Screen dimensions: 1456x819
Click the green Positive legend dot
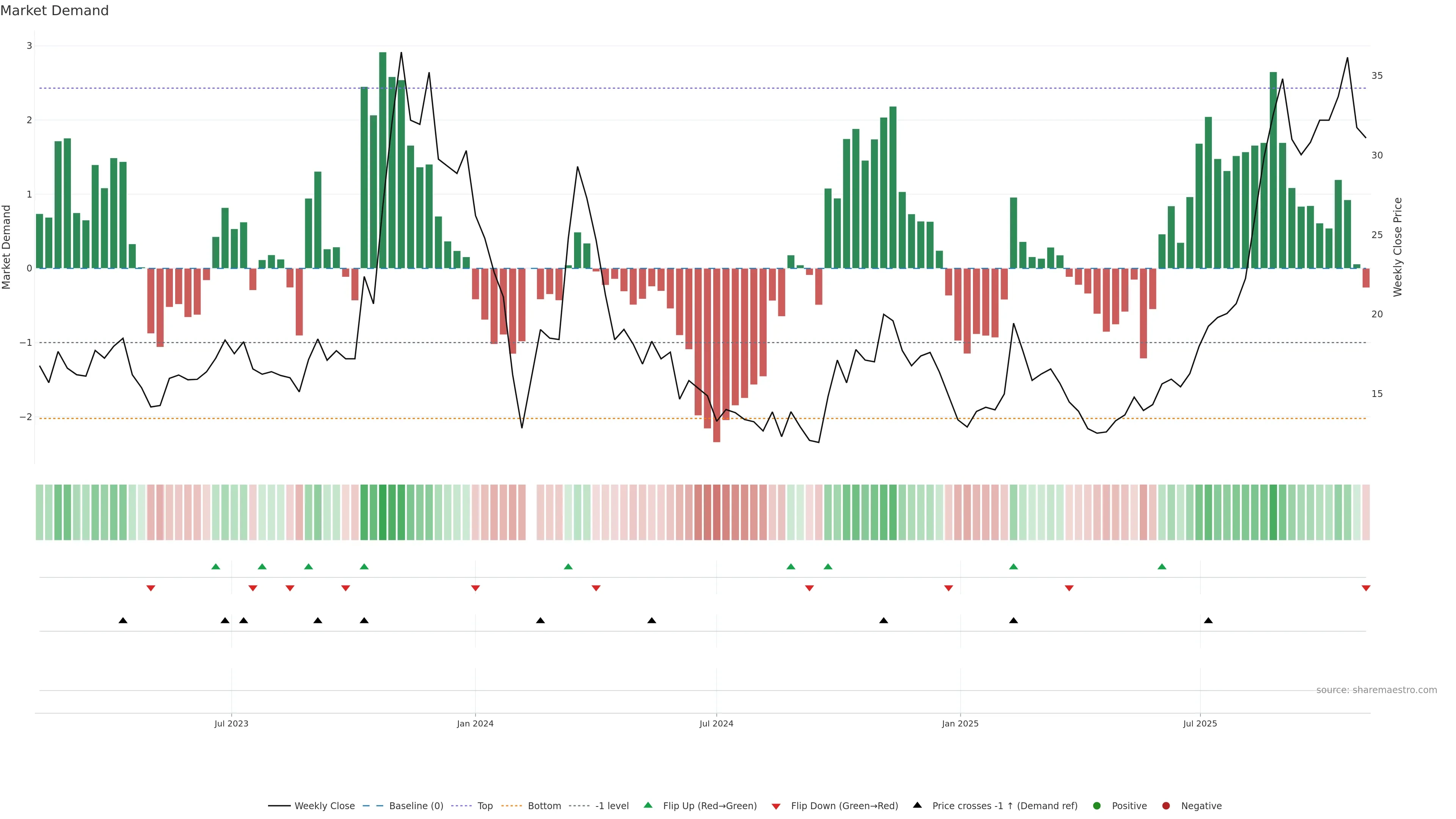1097,806
